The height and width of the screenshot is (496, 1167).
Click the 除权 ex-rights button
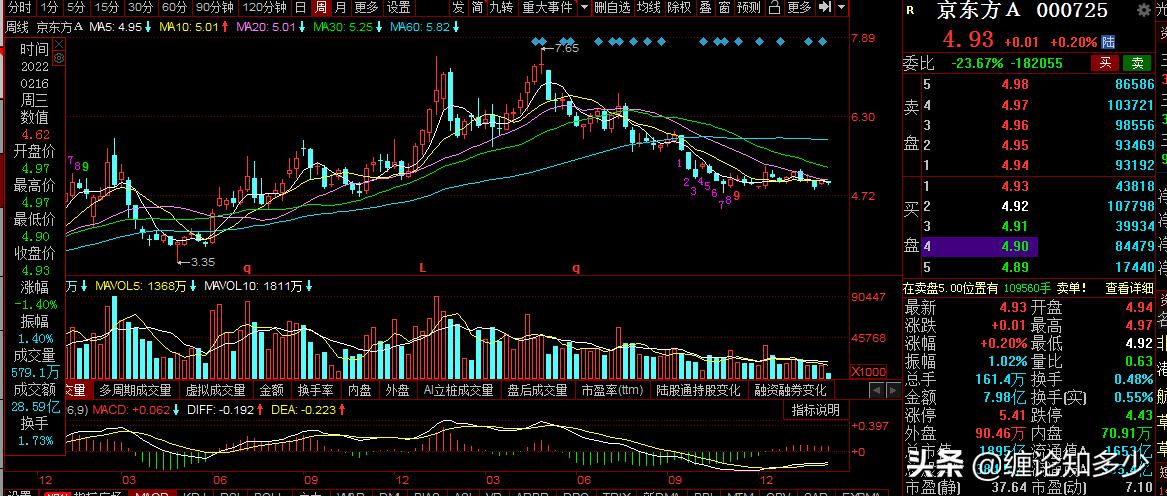coord(679,7)
